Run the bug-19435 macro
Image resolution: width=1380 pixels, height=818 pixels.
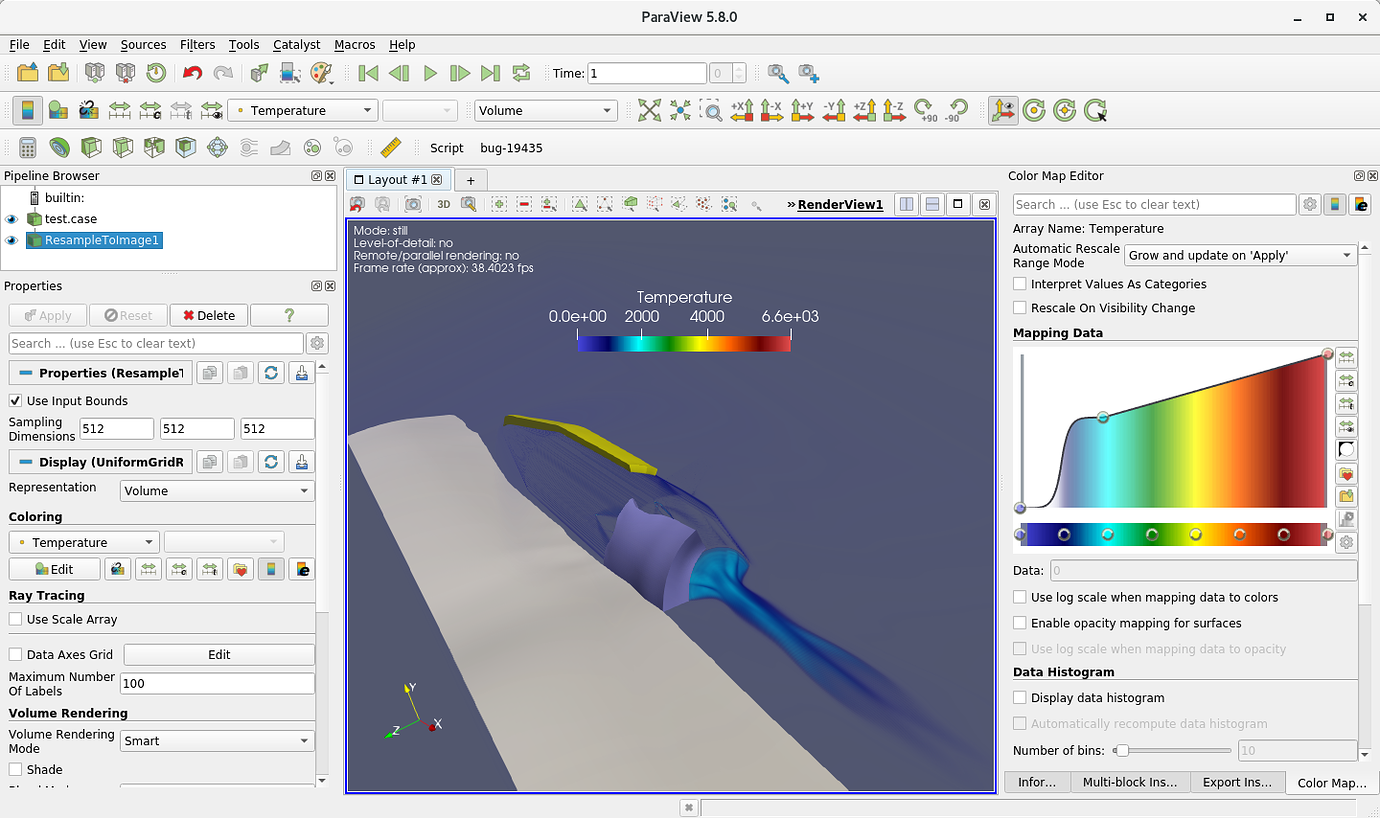pyautogui.click(x=511, y=148)
